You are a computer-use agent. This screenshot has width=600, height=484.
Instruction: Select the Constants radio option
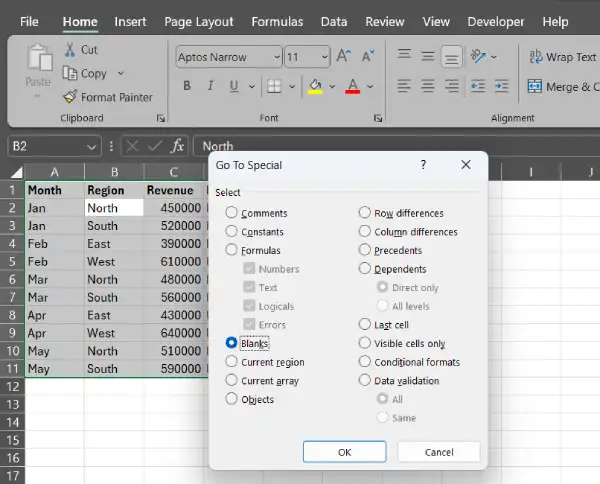coord(231,231)
